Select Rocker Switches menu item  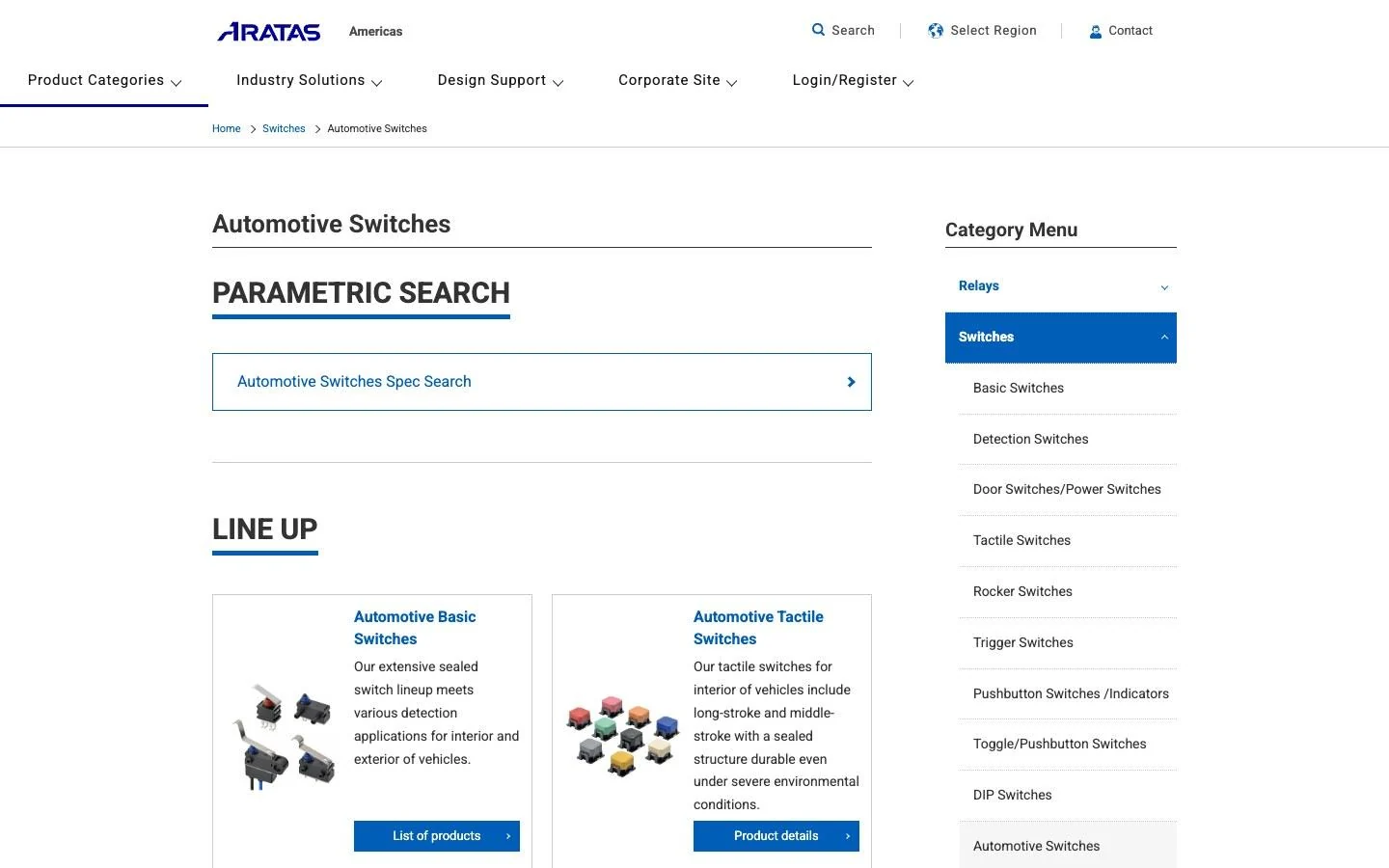1068,592
